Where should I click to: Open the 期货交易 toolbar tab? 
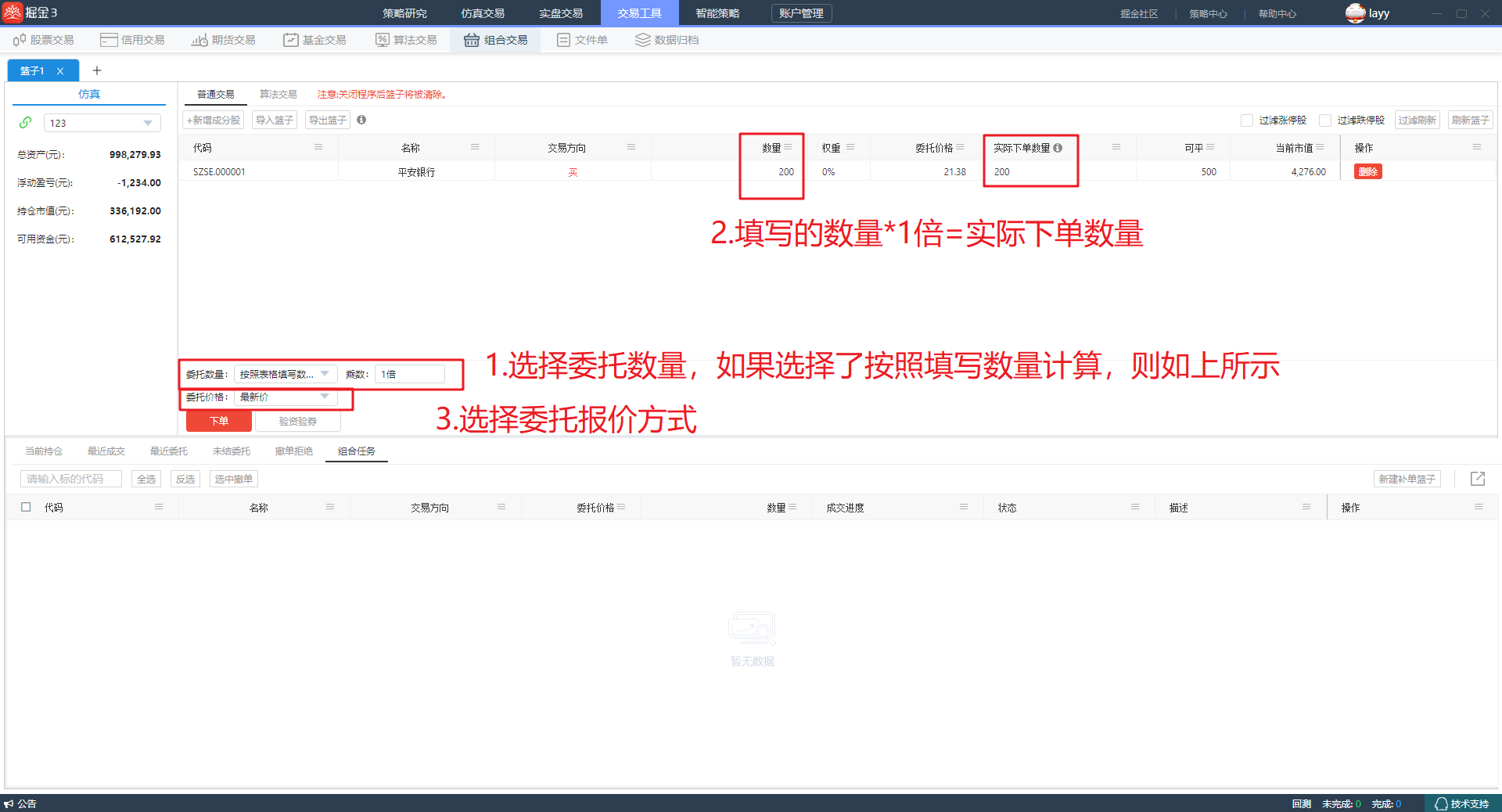(x=224, y=40)
